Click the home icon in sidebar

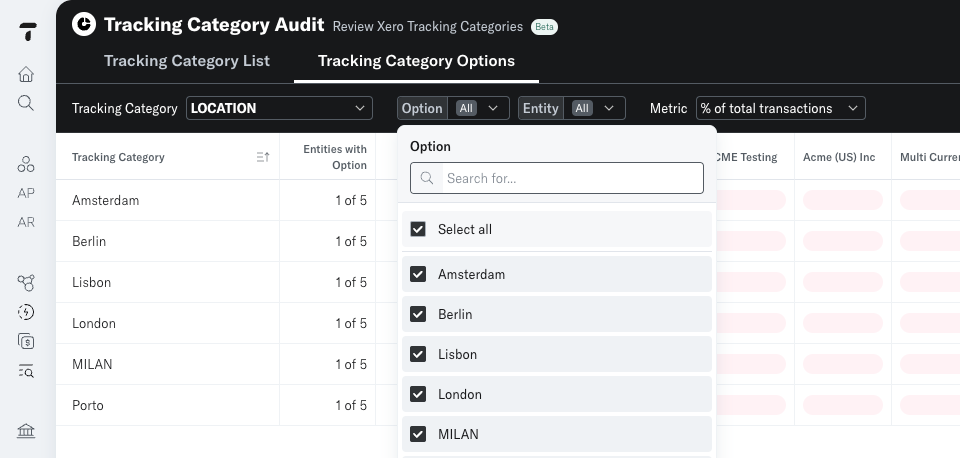click(x=26, y=74)
